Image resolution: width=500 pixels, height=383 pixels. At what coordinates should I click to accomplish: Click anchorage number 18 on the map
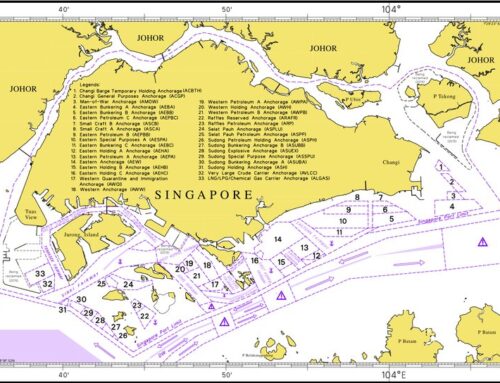coord(207,265)
